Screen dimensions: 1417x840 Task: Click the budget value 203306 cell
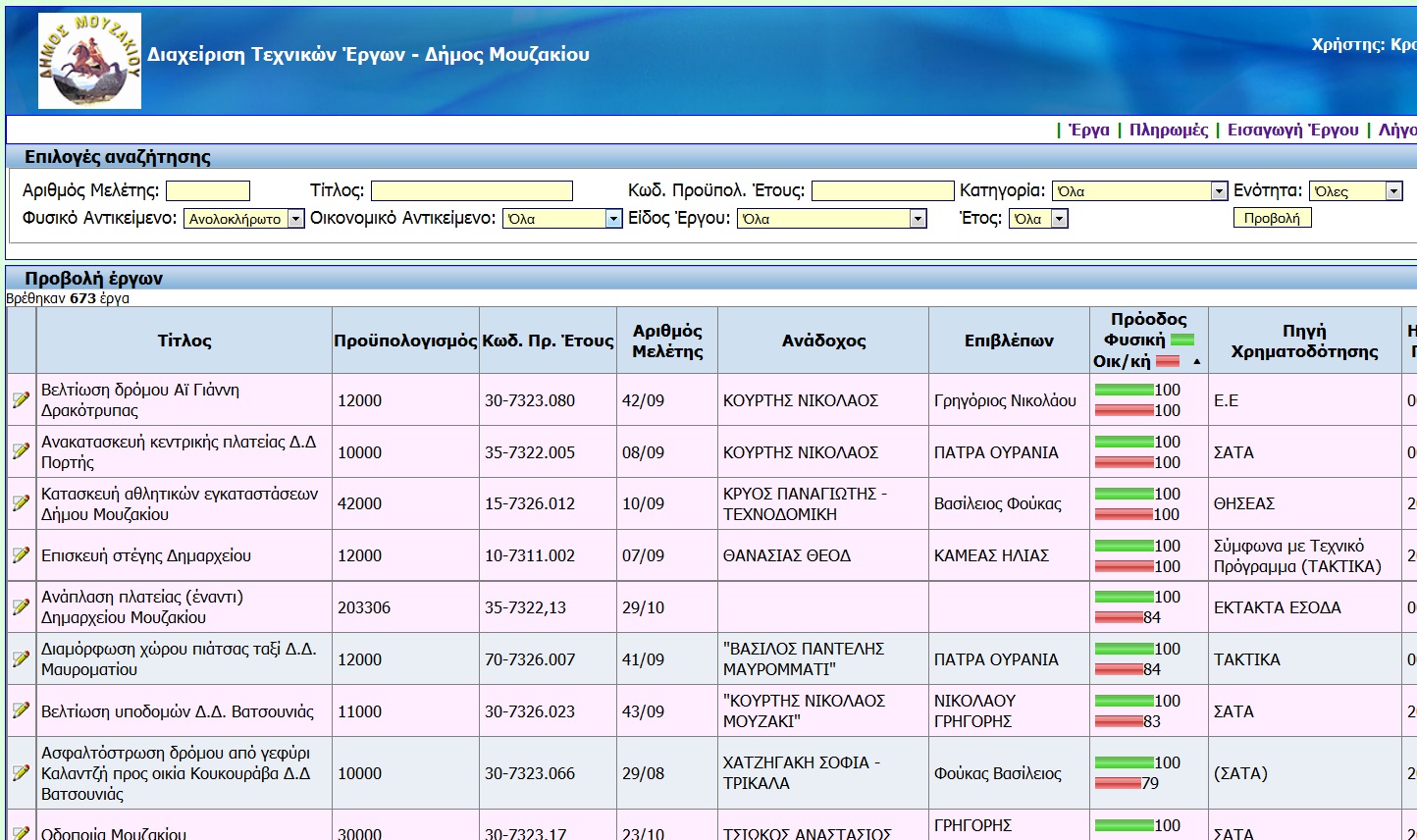point(405,607)
